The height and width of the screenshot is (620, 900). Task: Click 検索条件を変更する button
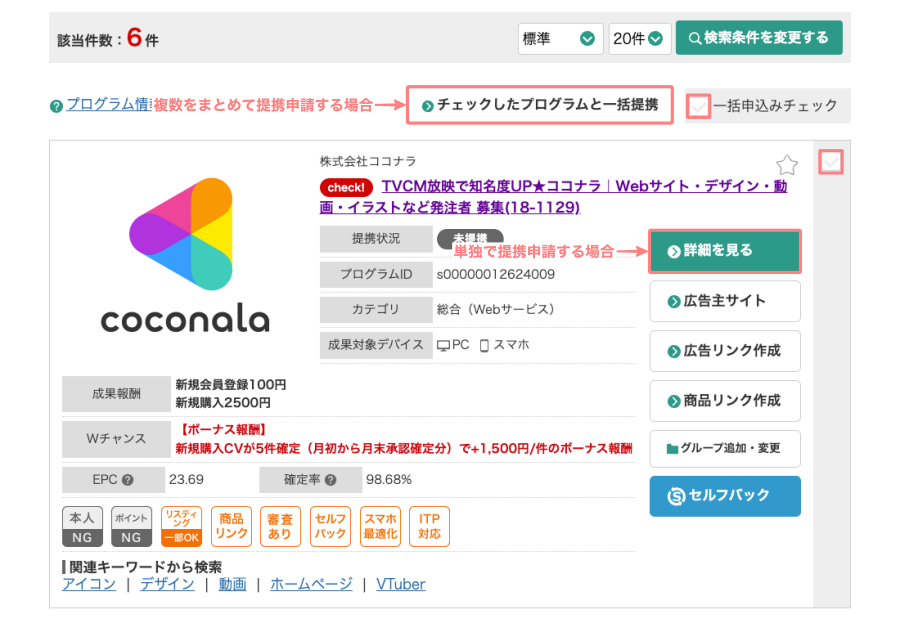click(759, 38)
